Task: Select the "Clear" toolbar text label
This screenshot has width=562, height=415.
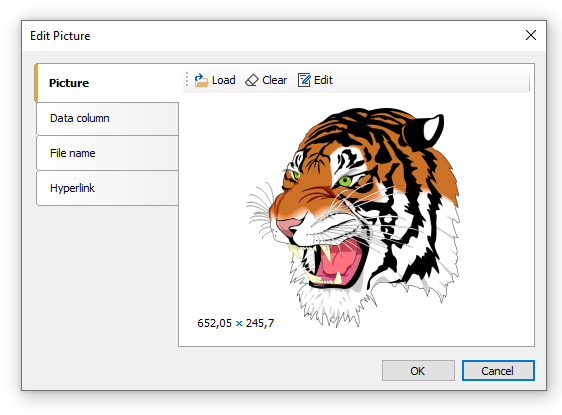Action: (x=275, y=80)
